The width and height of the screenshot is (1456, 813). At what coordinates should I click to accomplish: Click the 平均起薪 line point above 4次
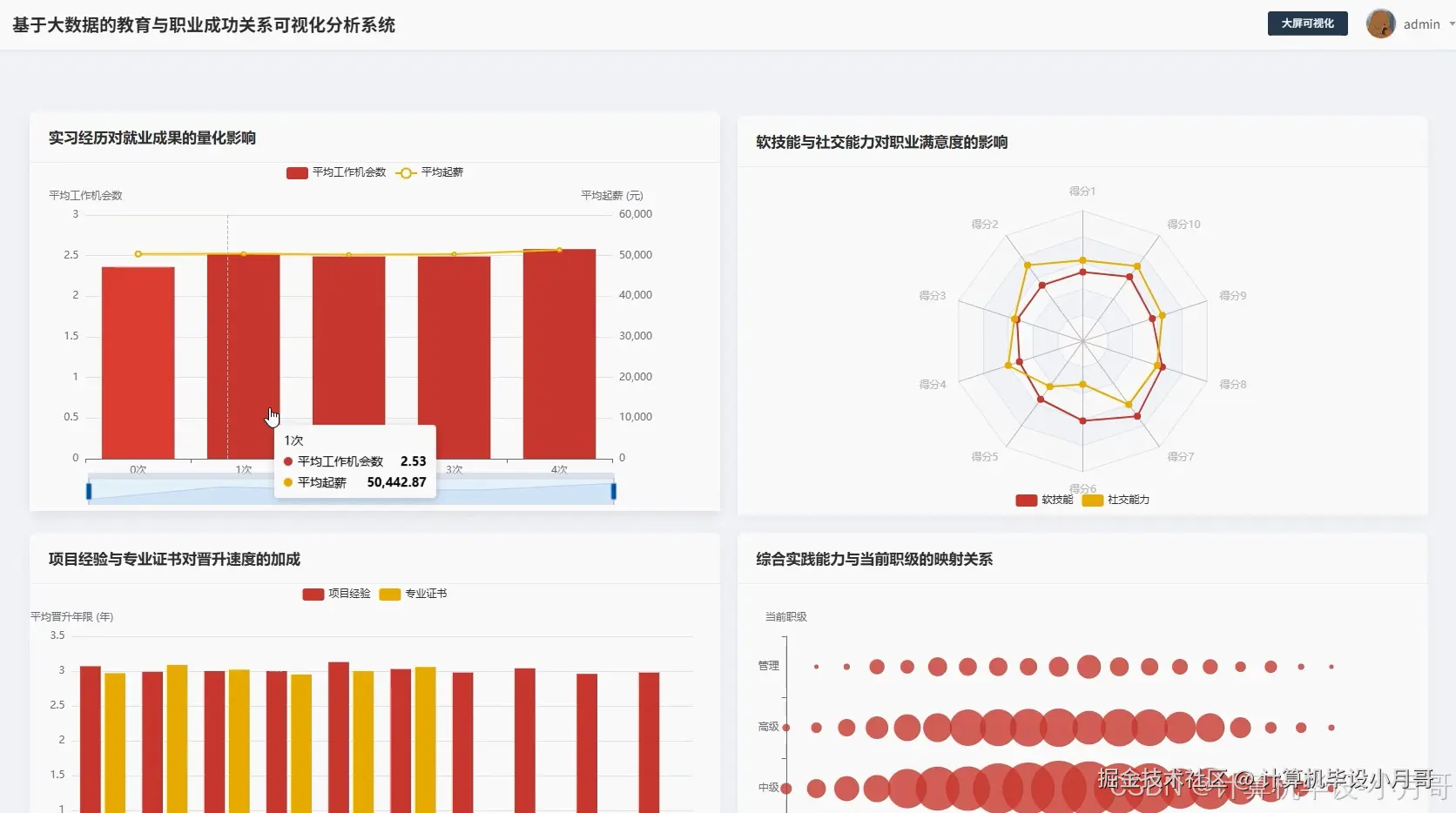559,250
